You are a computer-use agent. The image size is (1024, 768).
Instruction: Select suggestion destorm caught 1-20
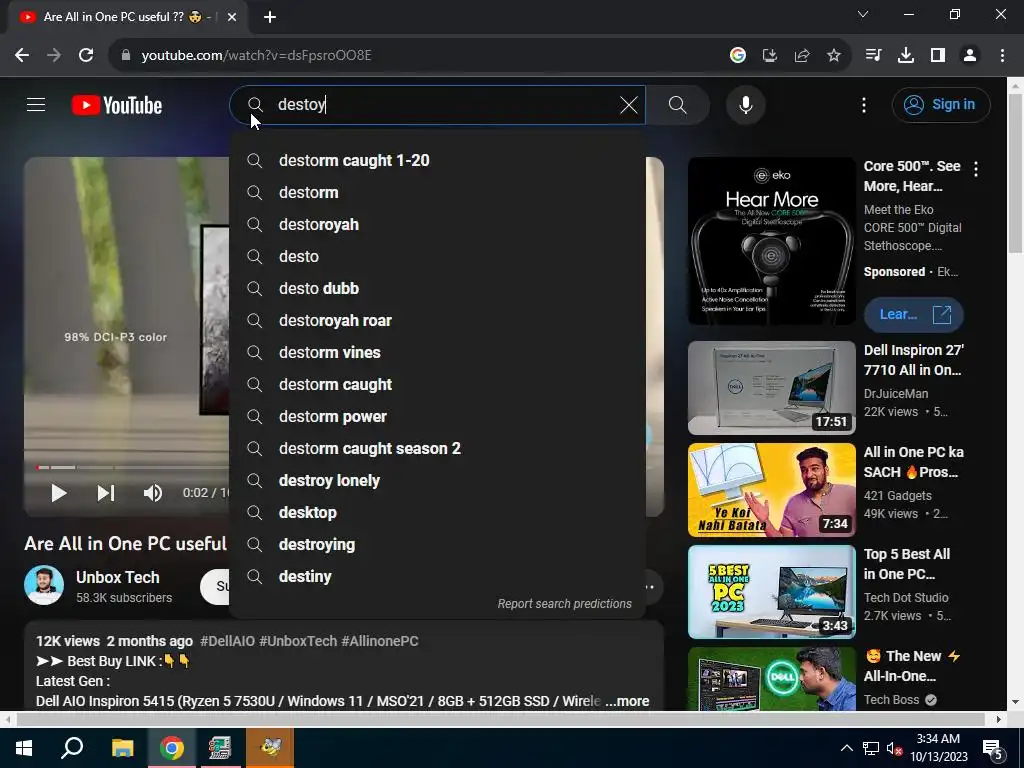437,161
